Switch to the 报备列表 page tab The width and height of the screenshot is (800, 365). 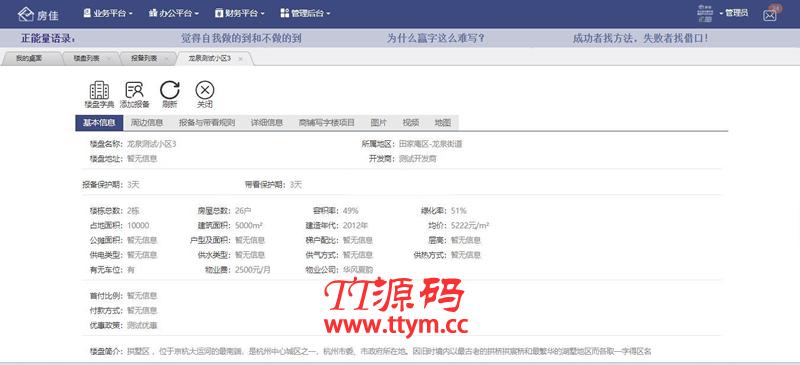144,59
